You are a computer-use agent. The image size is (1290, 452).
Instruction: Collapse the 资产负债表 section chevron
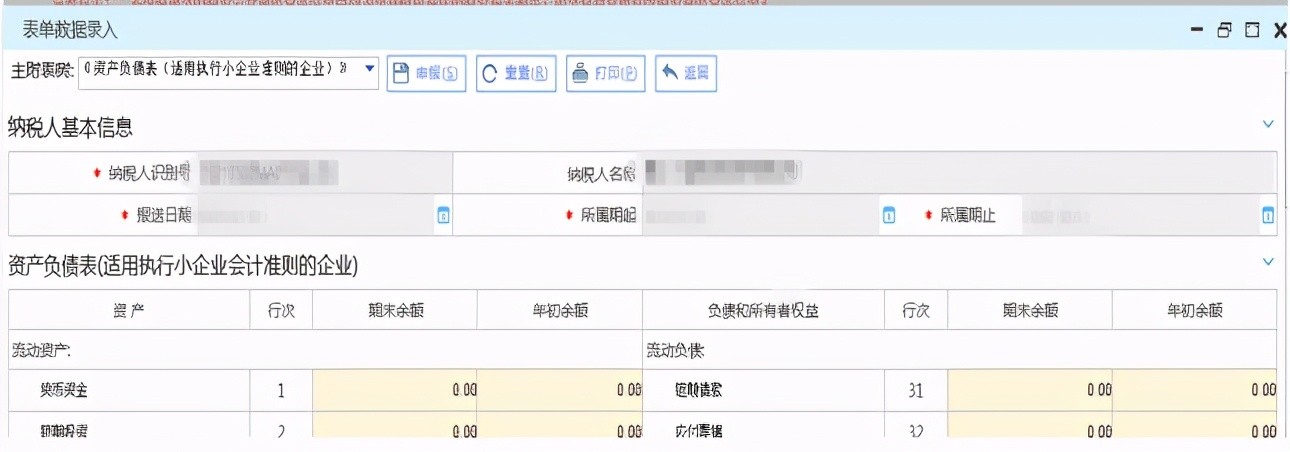click(1268, 262)
